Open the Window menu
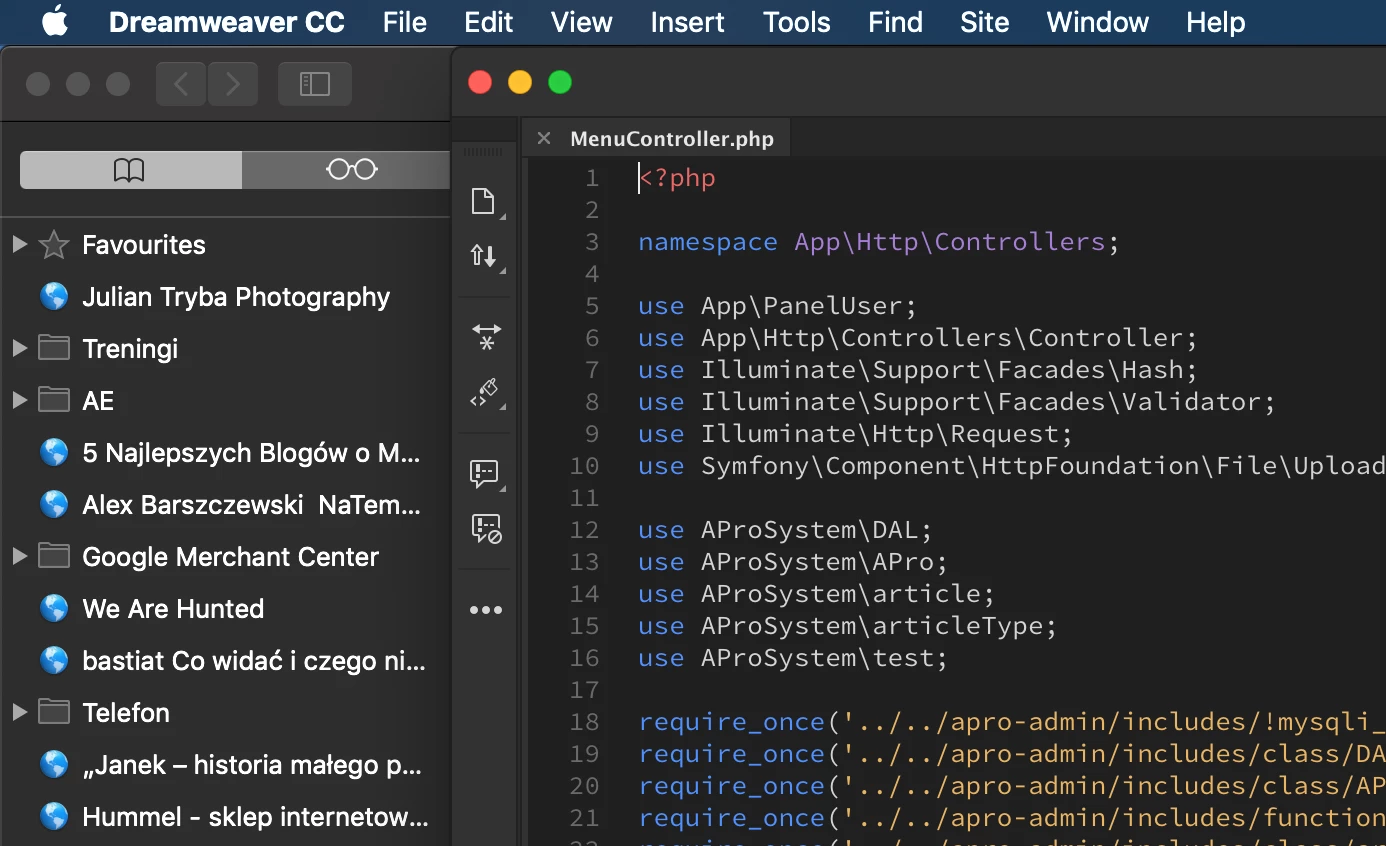The height and width of the screenshot is (846, 1386). [x=1097, y=22]
